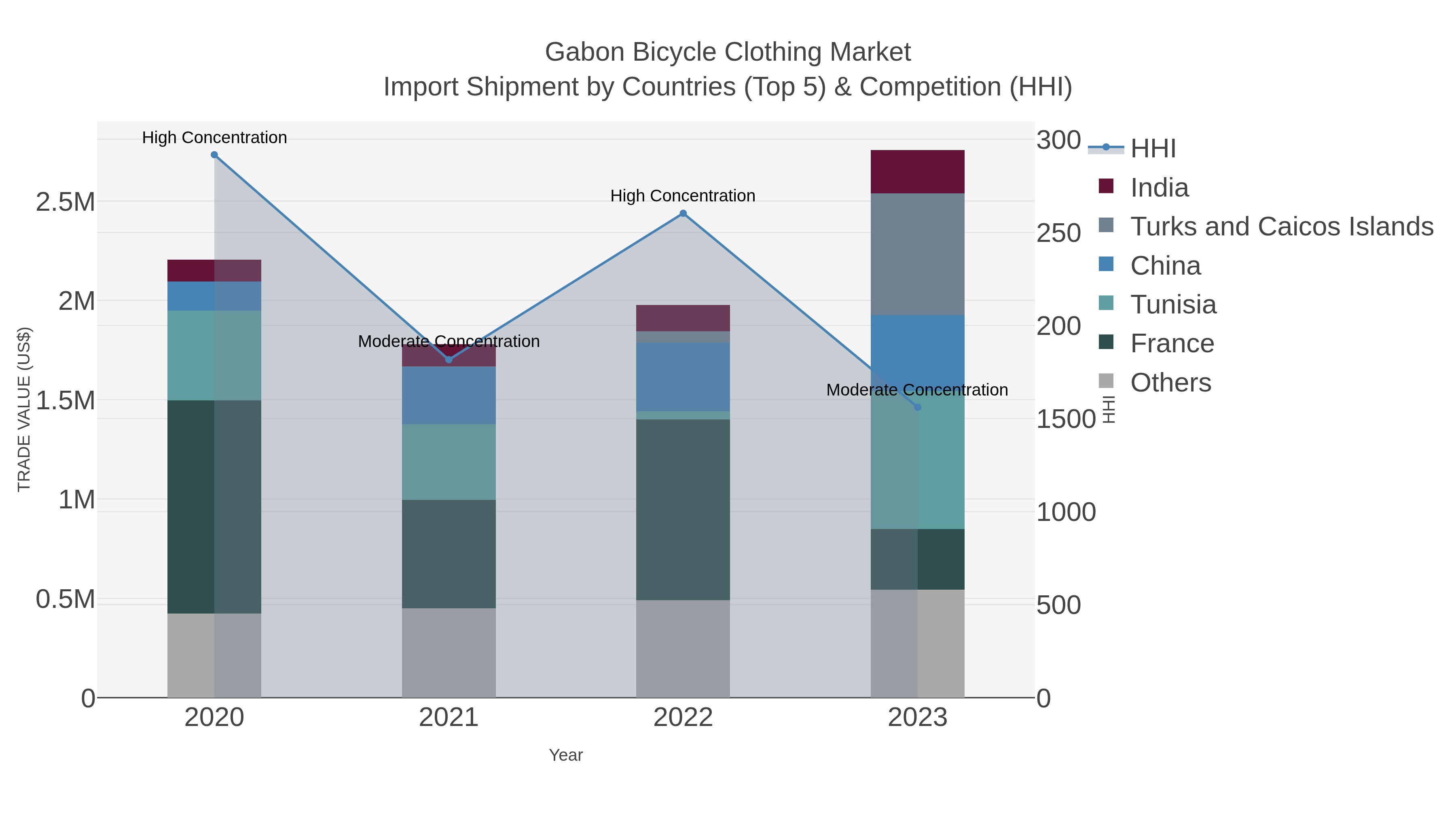Select the 2022 China bar segment
Image resolution: width=1456 pixels, height=819 pixels.
[x=683, y=377]
